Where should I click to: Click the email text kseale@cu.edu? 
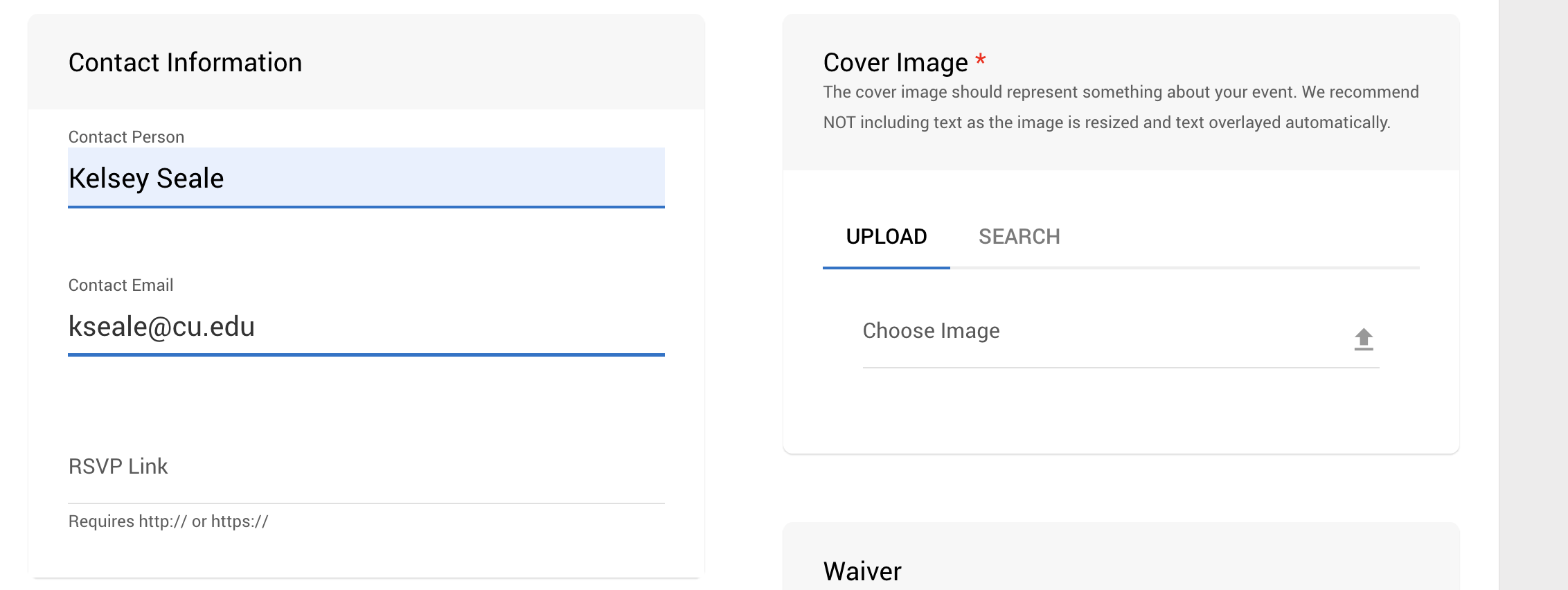point(161,327)
